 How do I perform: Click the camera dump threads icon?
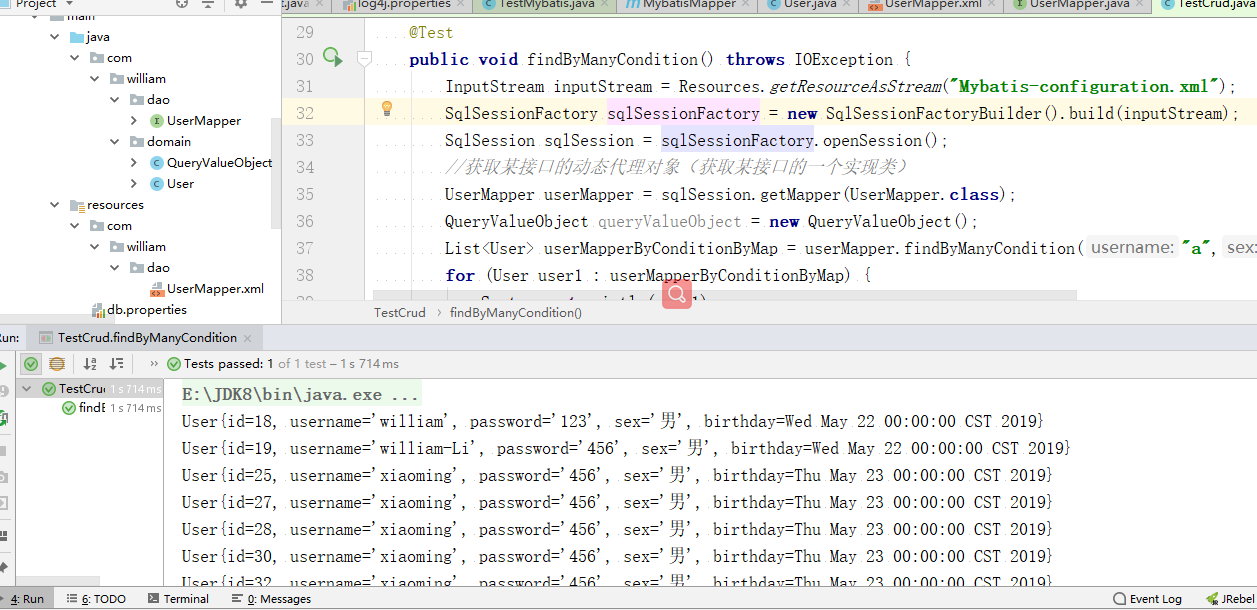4,478
